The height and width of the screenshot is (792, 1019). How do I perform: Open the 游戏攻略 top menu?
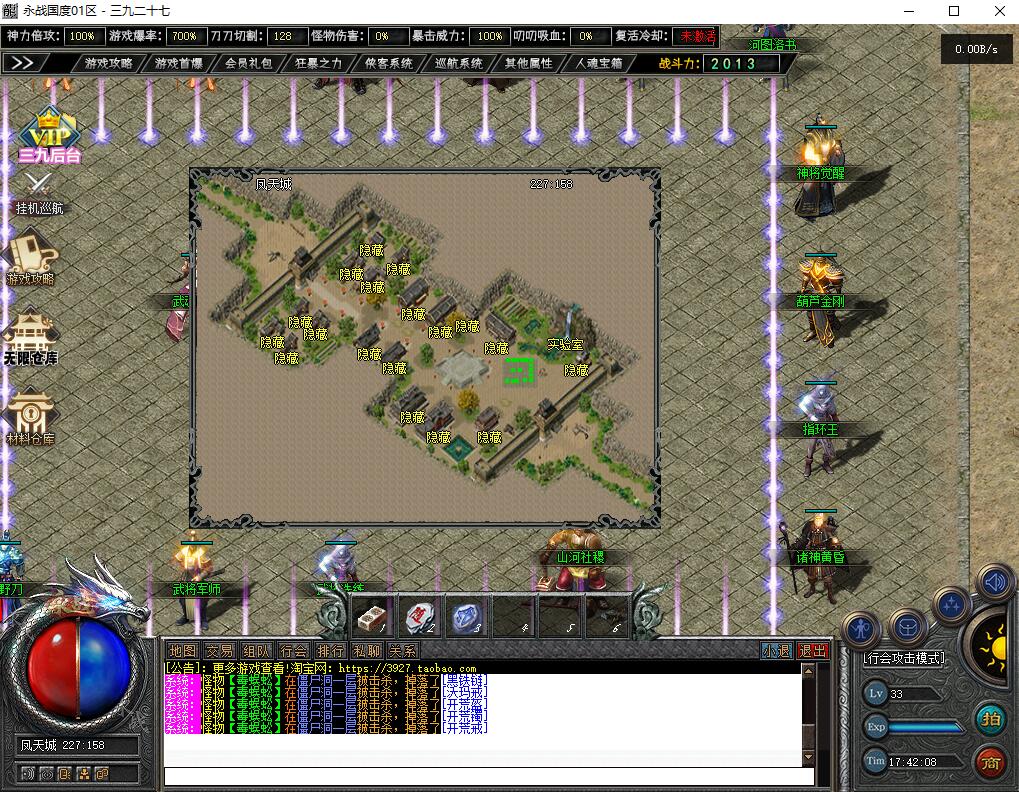(x=109, y=63)
